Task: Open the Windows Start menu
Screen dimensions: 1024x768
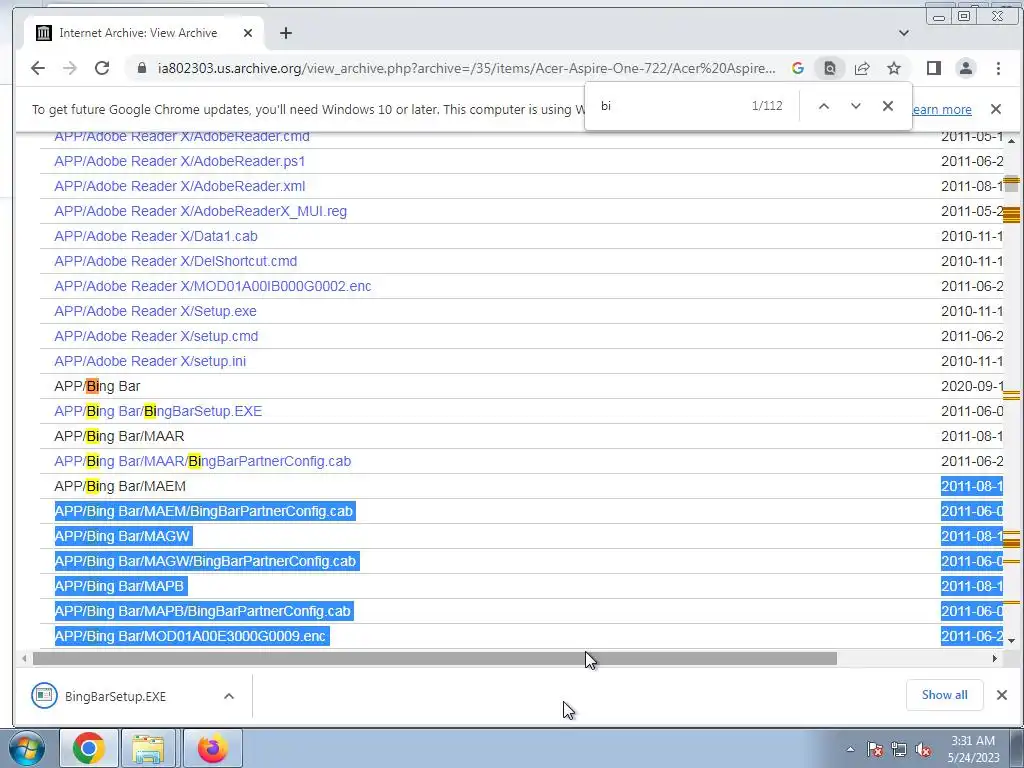Action: click(x=27, y=748)
